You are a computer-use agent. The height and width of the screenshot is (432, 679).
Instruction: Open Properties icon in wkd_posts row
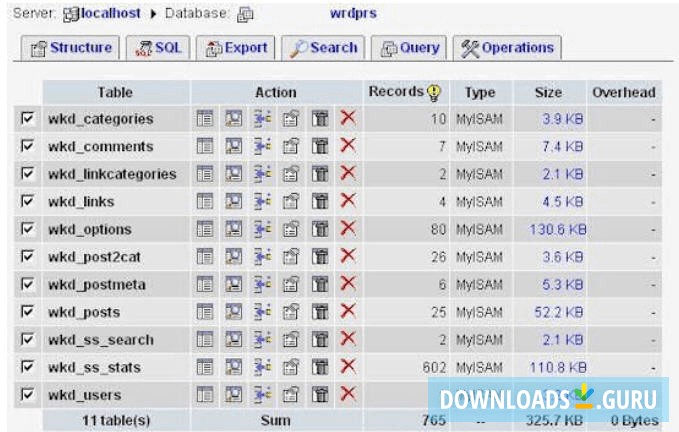click(291, 312)
